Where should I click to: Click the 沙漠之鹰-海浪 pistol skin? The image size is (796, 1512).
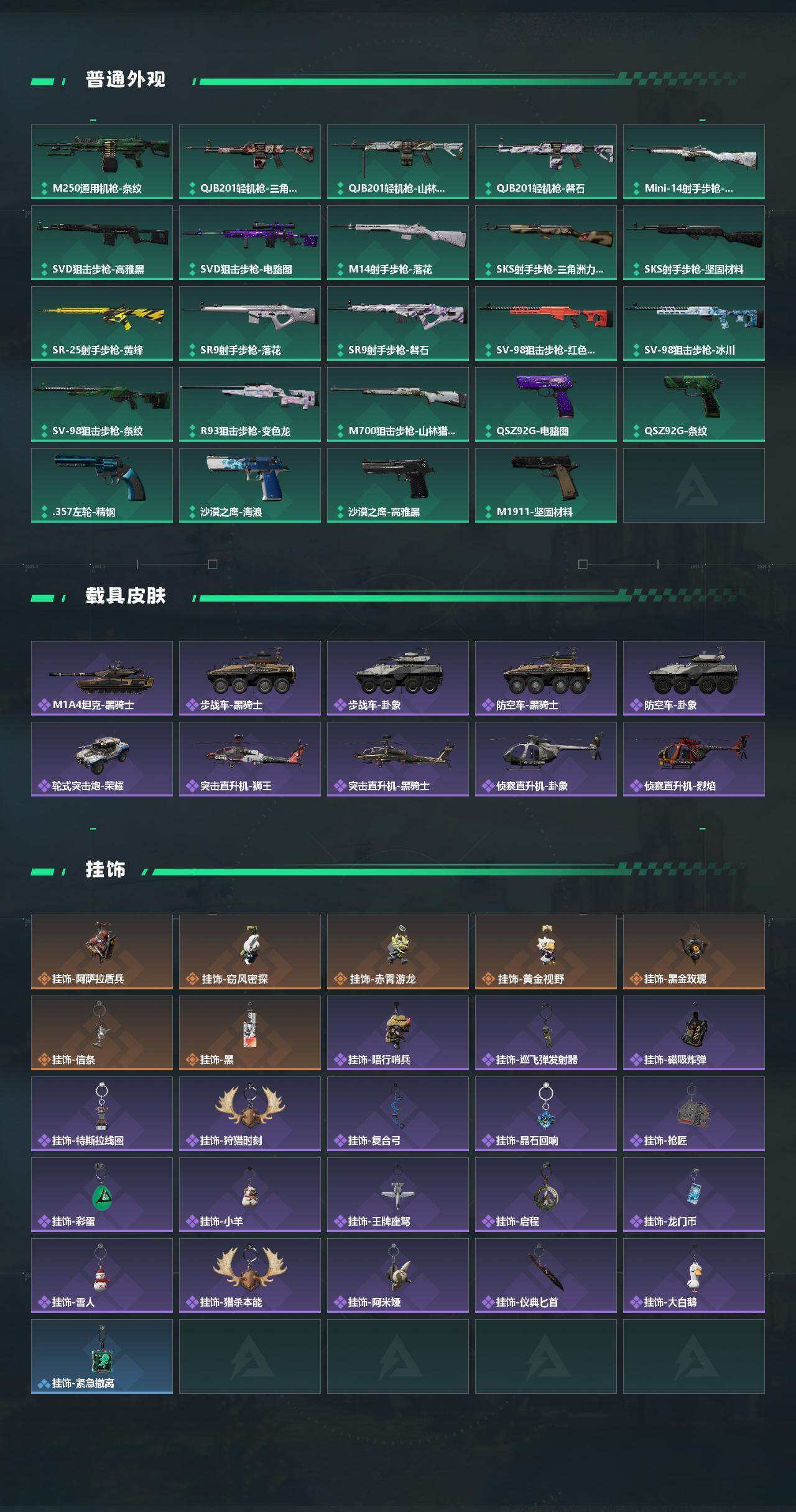(250, 485)
